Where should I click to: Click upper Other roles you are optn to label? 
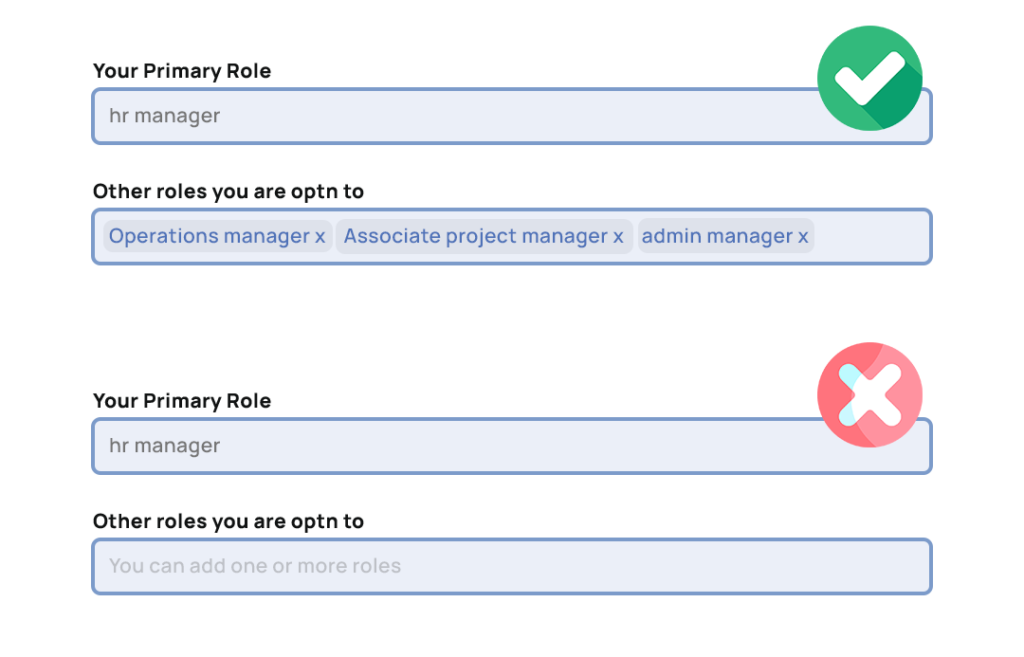point(228,191)
